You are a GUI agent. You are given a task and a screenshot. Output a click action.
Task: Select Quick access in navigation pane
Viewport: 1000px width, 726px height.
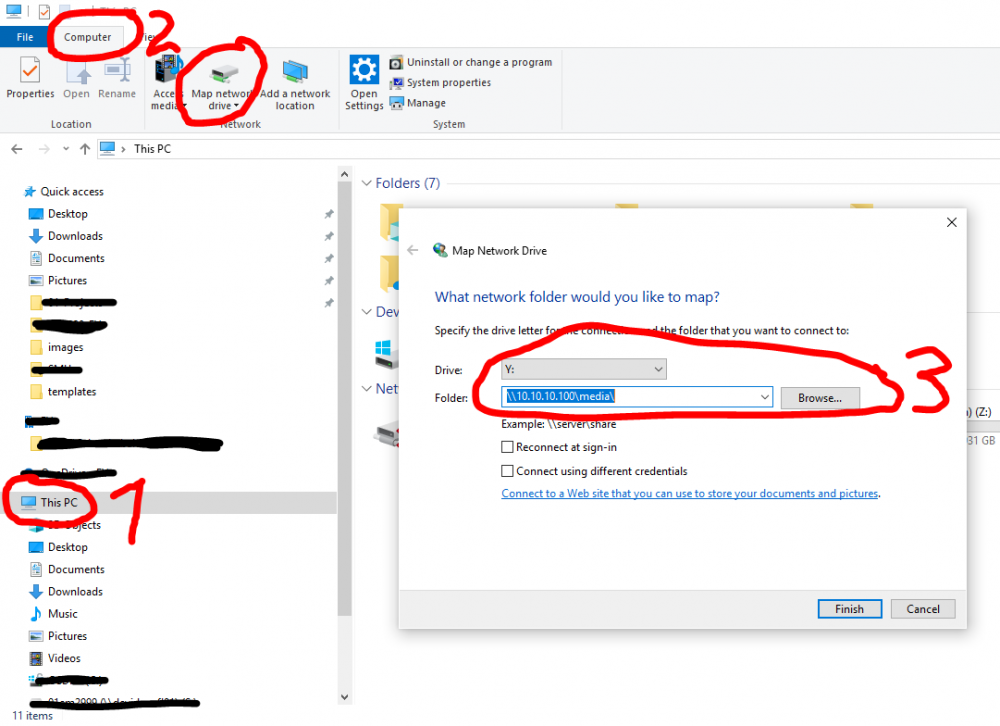(64, 191)
